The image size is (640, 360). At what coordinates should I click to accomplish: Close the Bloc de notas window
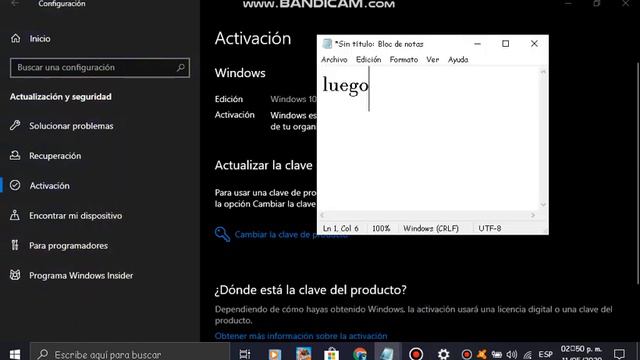[x=534, y=44]
